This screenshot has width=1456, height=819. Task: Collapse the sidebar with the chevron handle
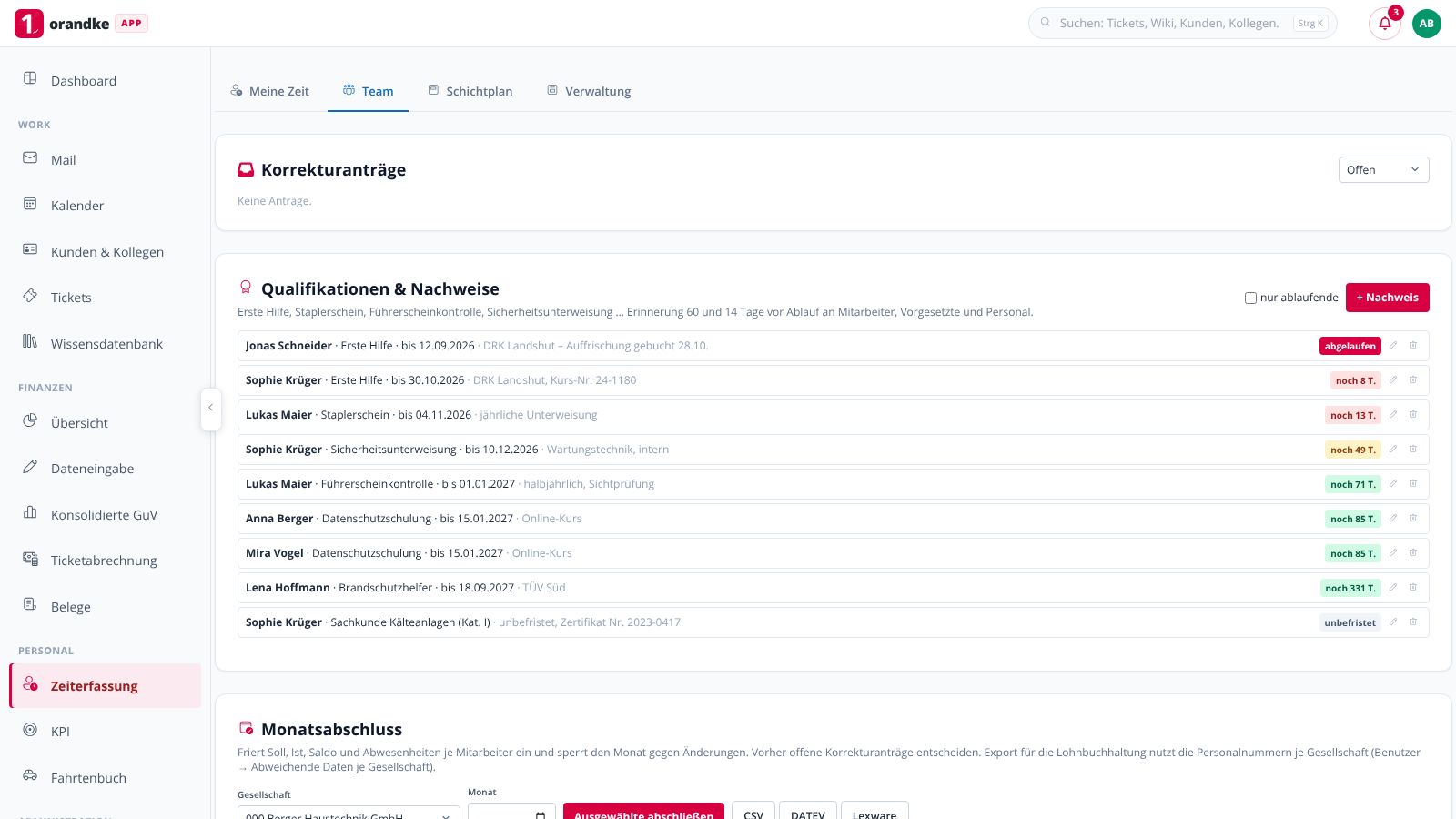pos(210,409)
